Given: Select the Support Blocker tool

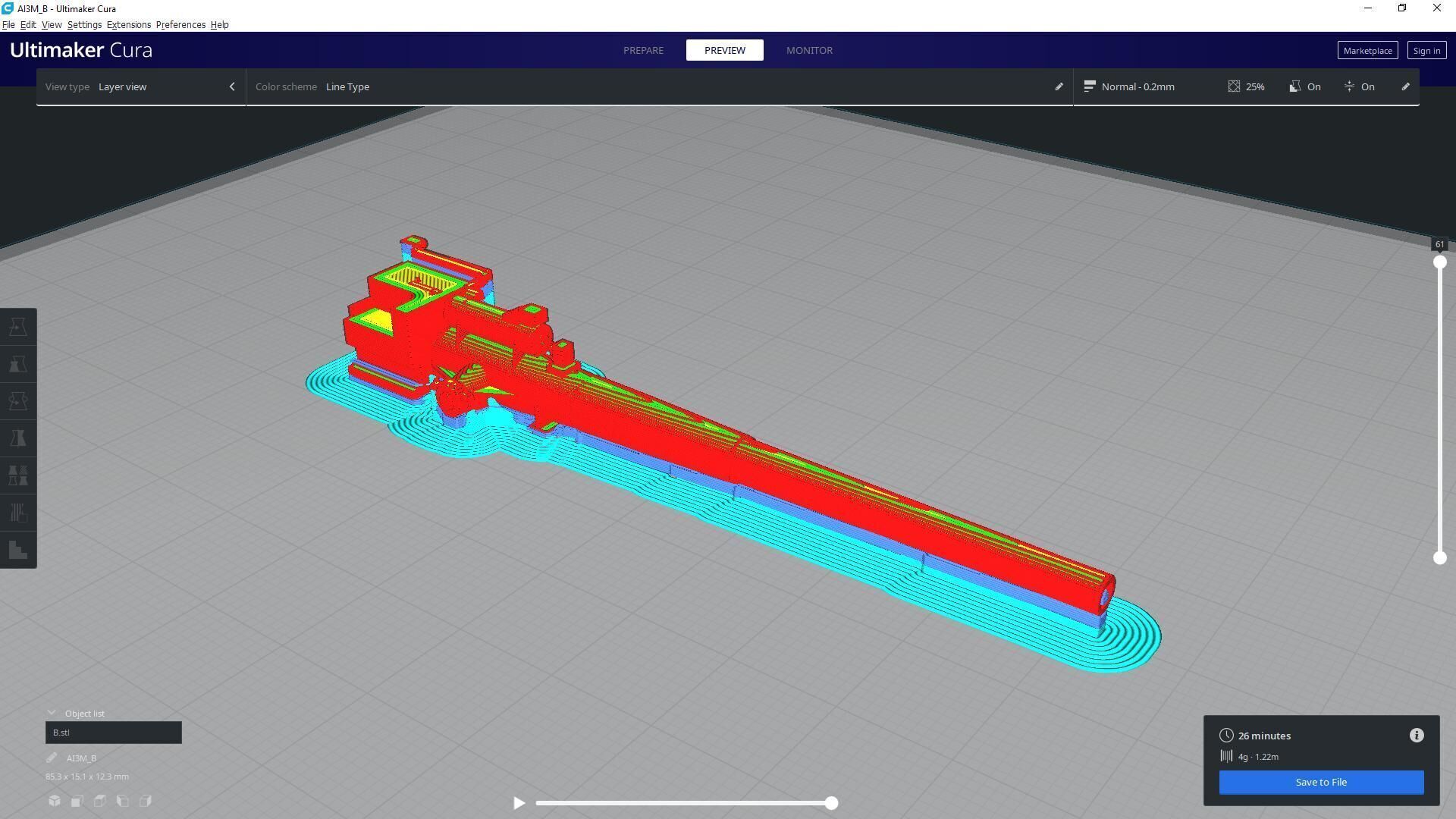Looking at the screenshot, I should [x=18, y=513].
